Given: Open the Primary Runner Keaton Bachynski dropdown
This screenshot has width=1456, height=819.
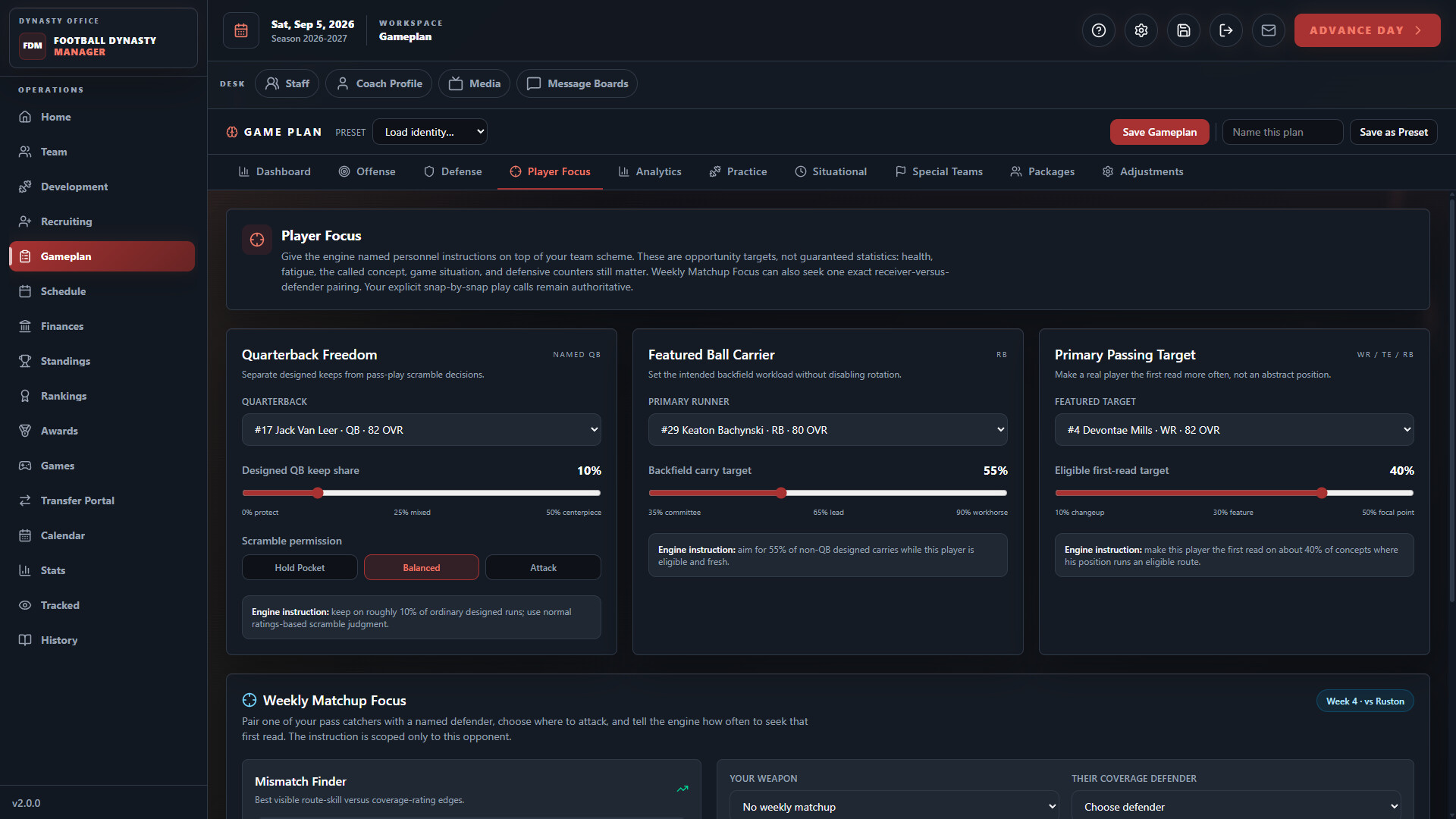Looking at the screenshot, I should pos(828,430).
